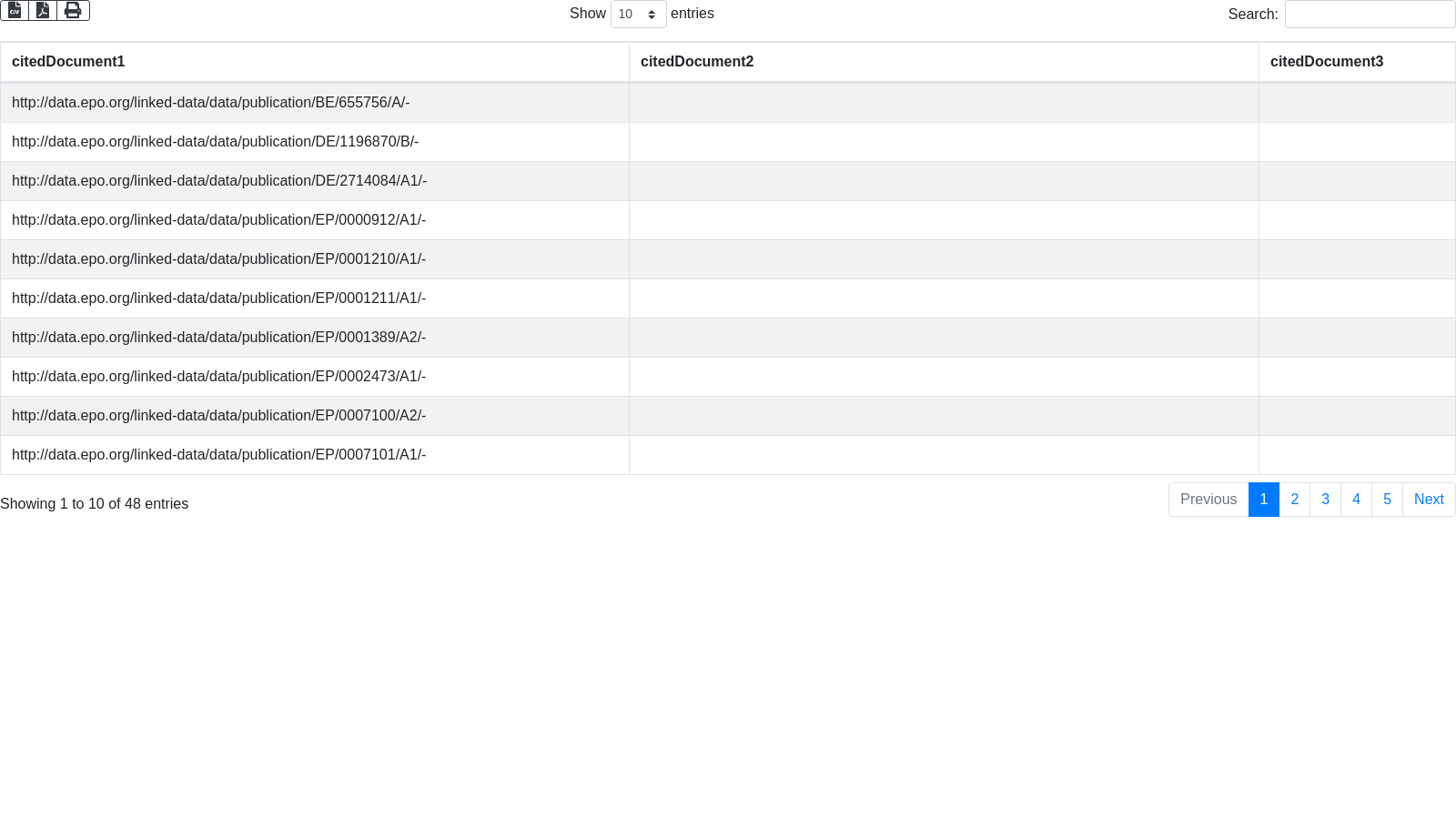Select current page 1 button
1456x819 pixels.
point(1263,500)
